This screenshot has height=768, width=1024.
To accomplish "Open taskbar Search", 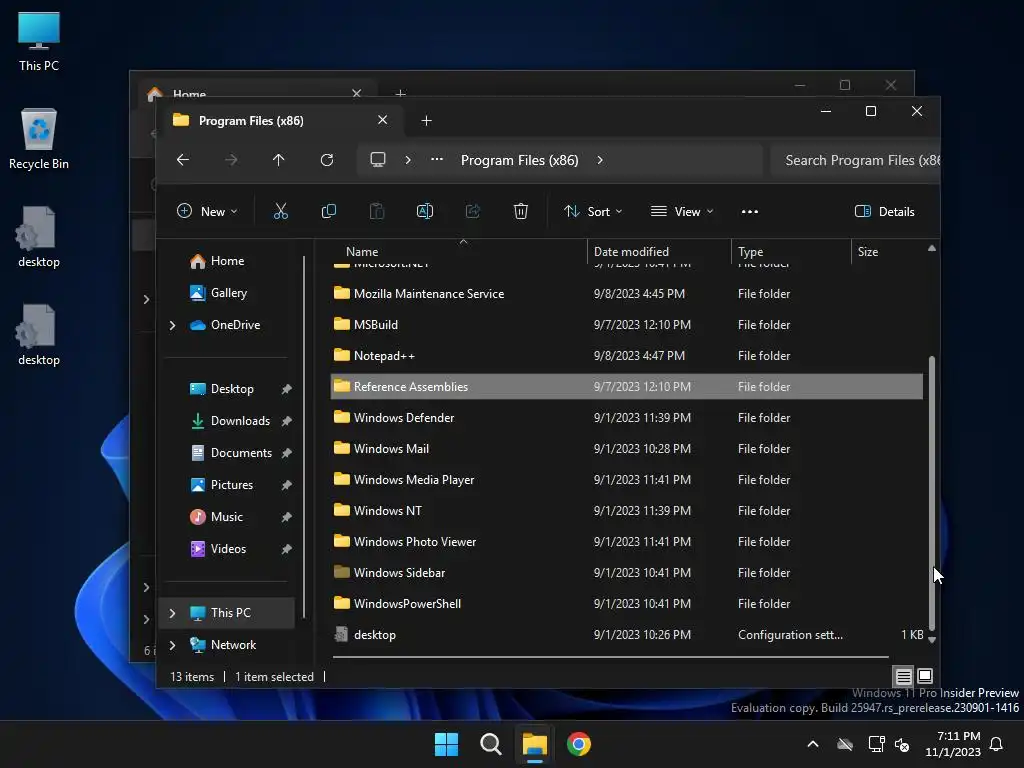I will pyautogui.click(x=490, y=744).
